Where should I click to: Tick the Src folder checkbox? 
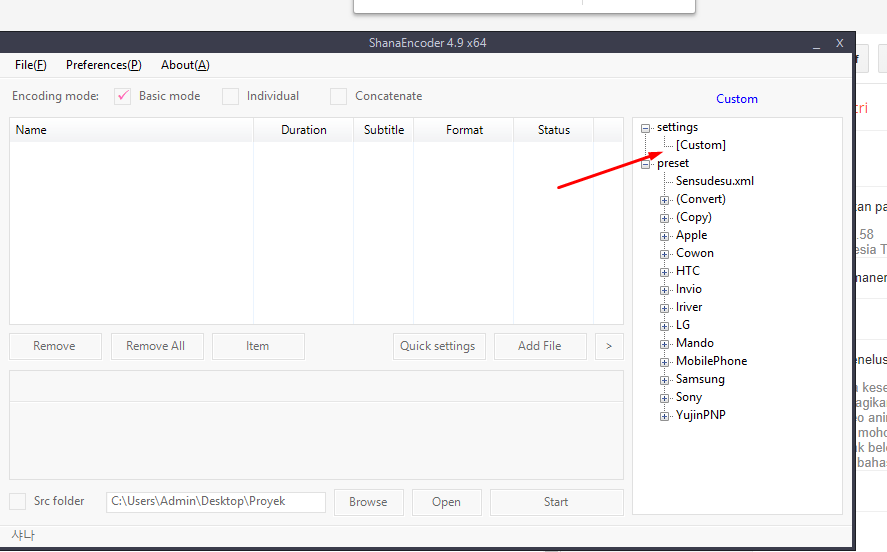tap(18, 501)
